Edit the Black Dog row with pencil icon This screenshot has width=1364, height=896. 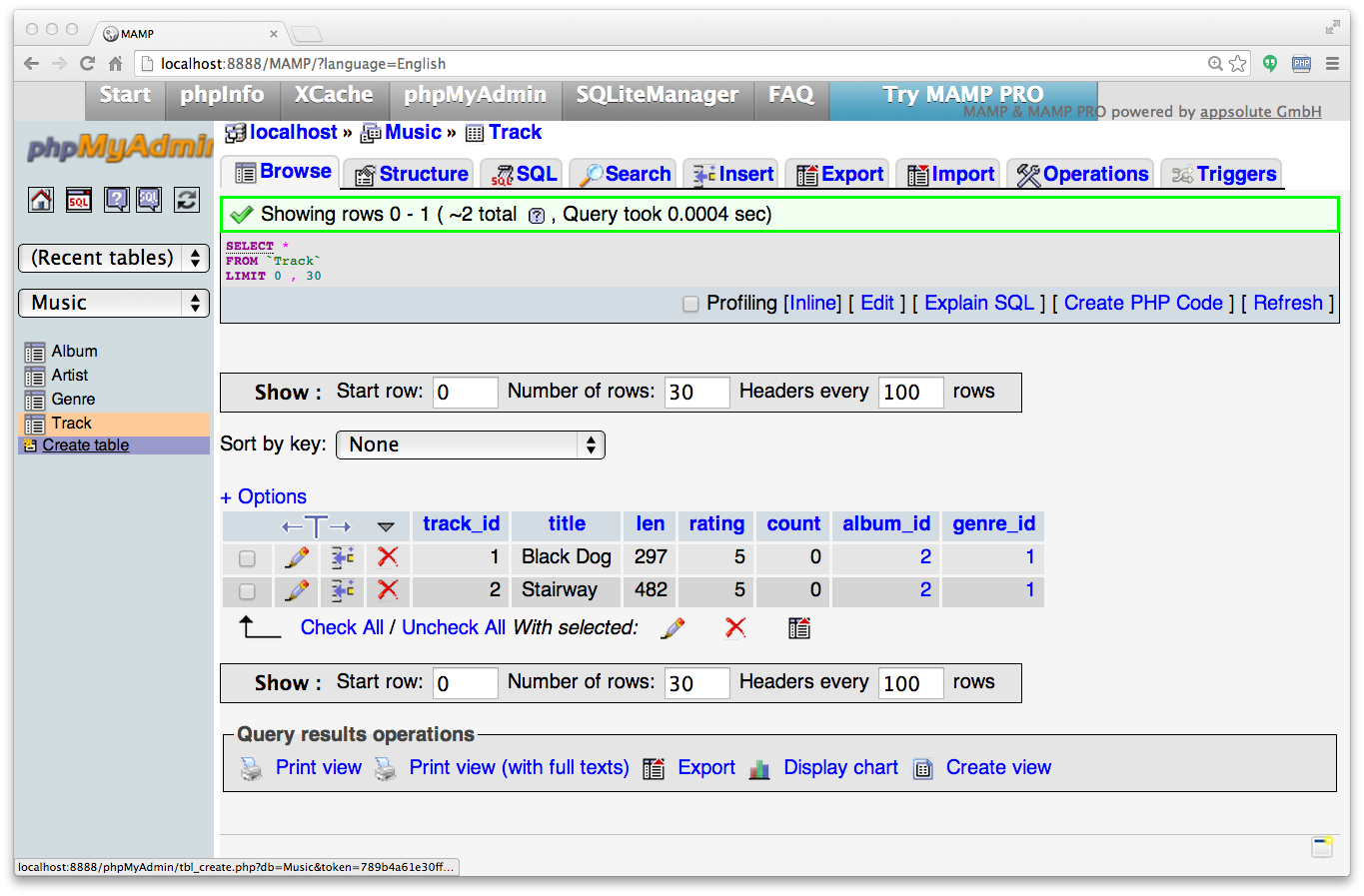coord(297,557)
